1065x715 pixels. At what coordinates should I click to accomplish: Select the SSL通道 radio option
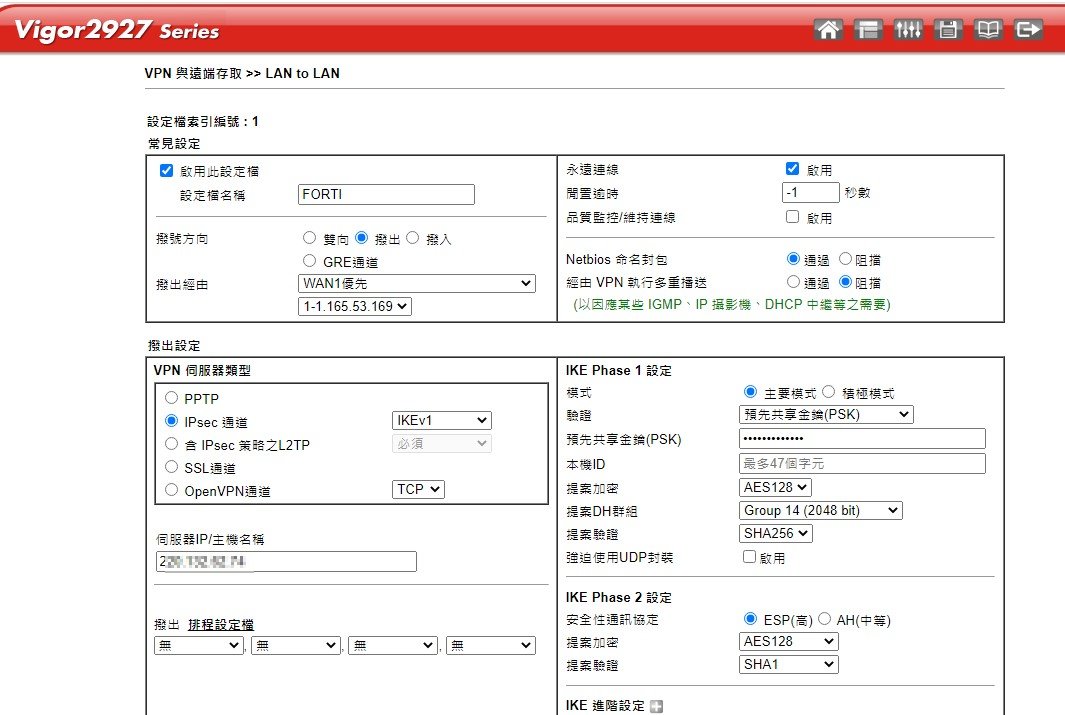(172, 468)
